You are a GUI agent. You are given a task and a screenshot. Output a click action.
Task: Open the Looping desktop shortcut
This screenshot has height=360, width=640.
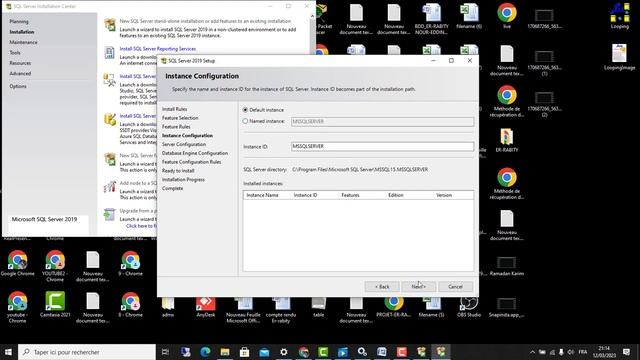[x=620, y=16]
